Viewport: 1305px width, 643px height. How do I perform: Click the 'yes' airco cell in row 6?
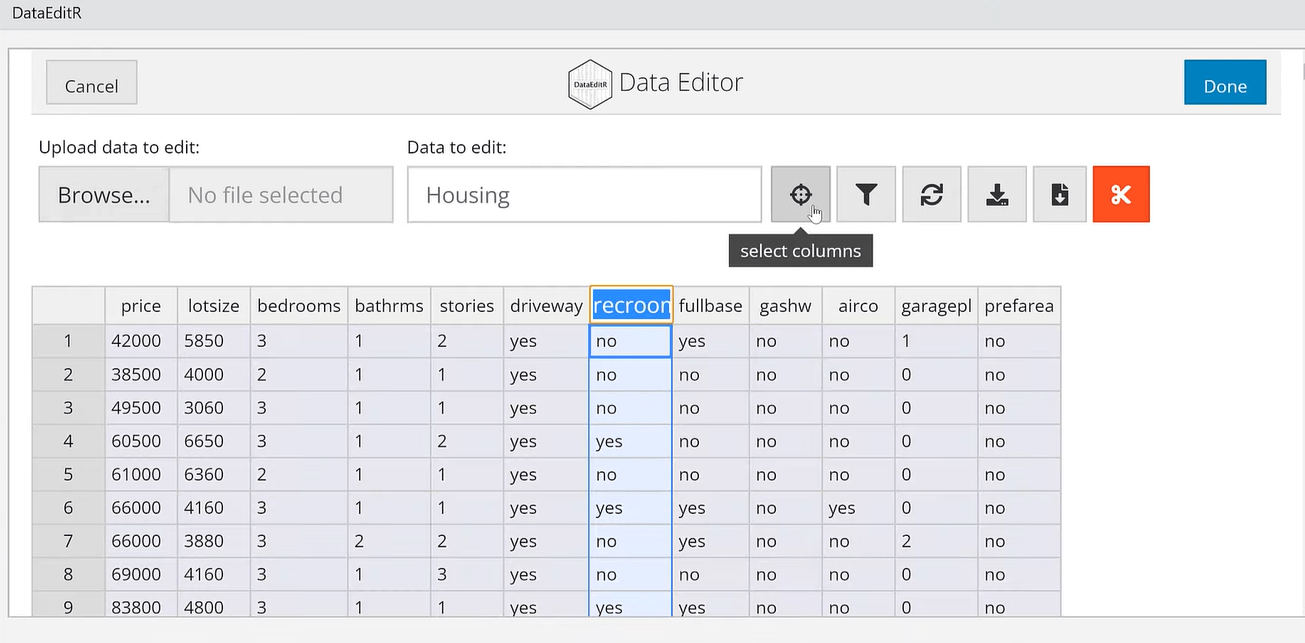click(x=858, y=508)
